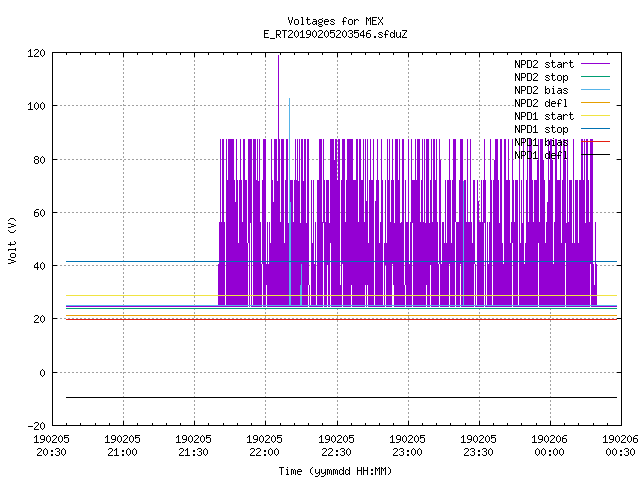
Task: Click the y-axis tick label 80
Action: tap(39, 160)
